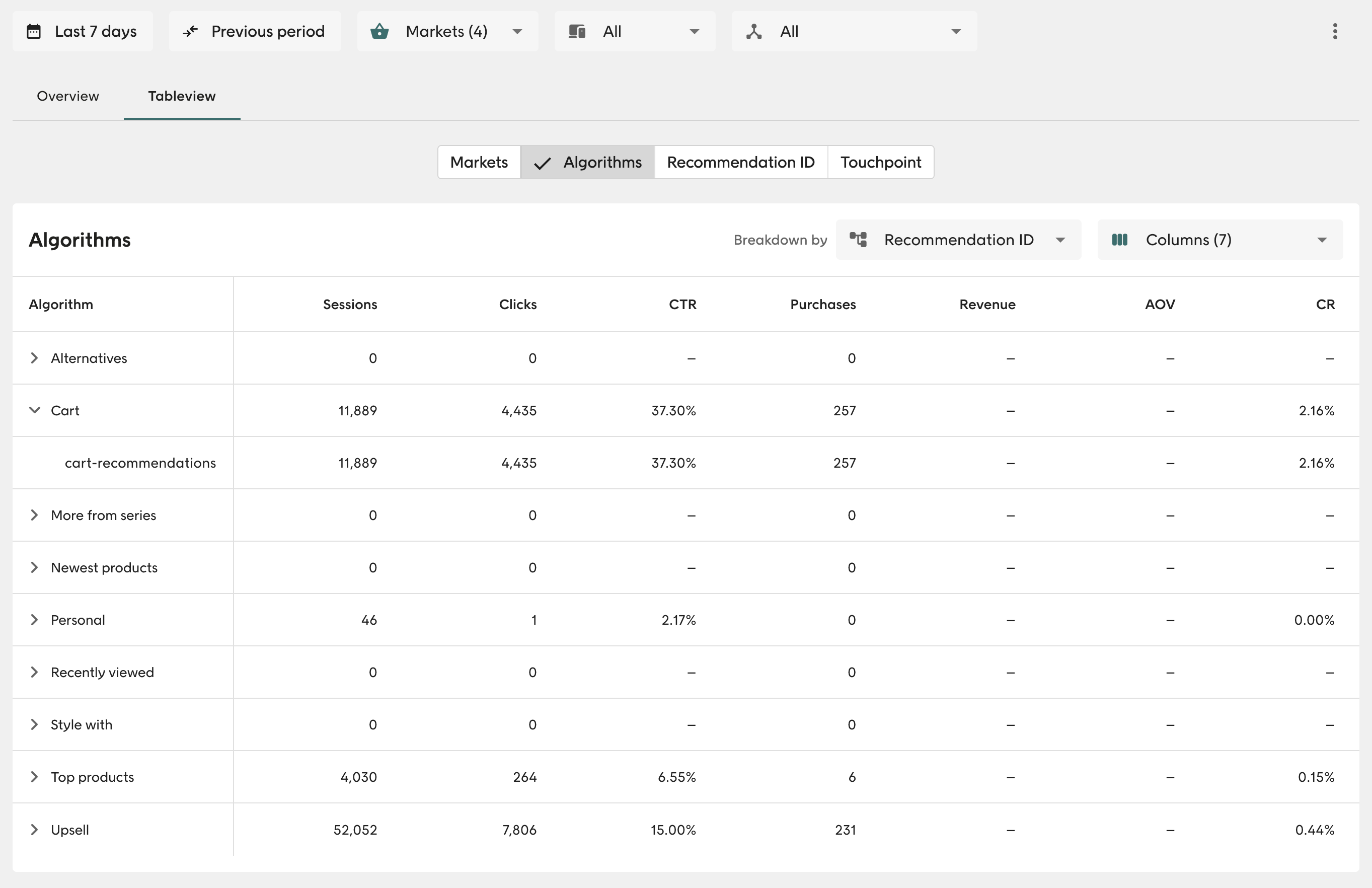This screenshot has height=888, width=1372.
Task: Click the shopping basket Markets icon
Action: point(379,31)
